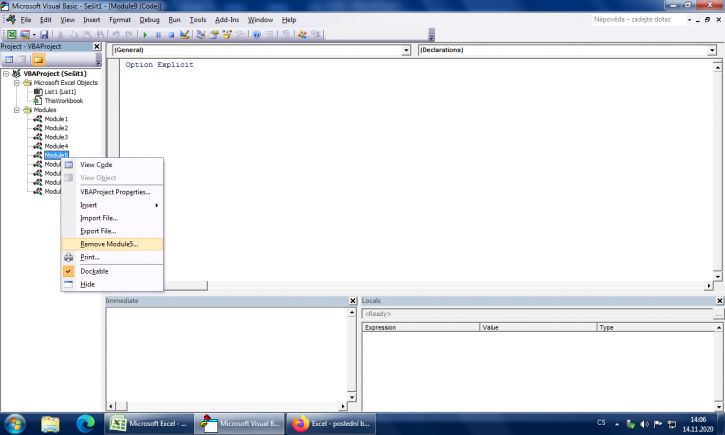725x435 pixels.
Task: Close the Project - VBAProject panel
Action: [97, 46]
